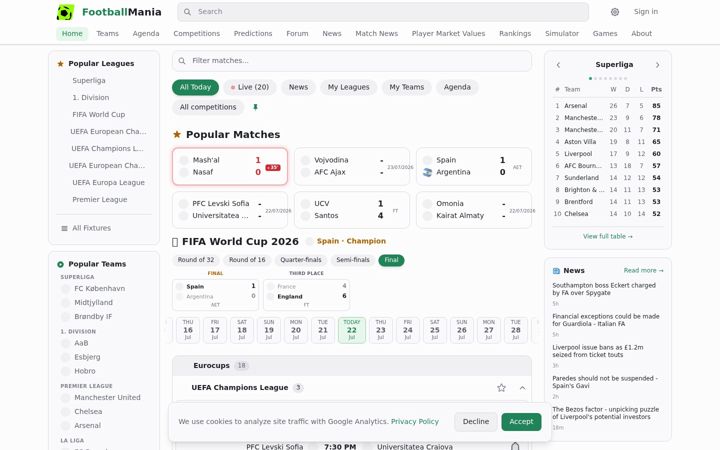Switch to Round of 32 stage

[196, 260]
